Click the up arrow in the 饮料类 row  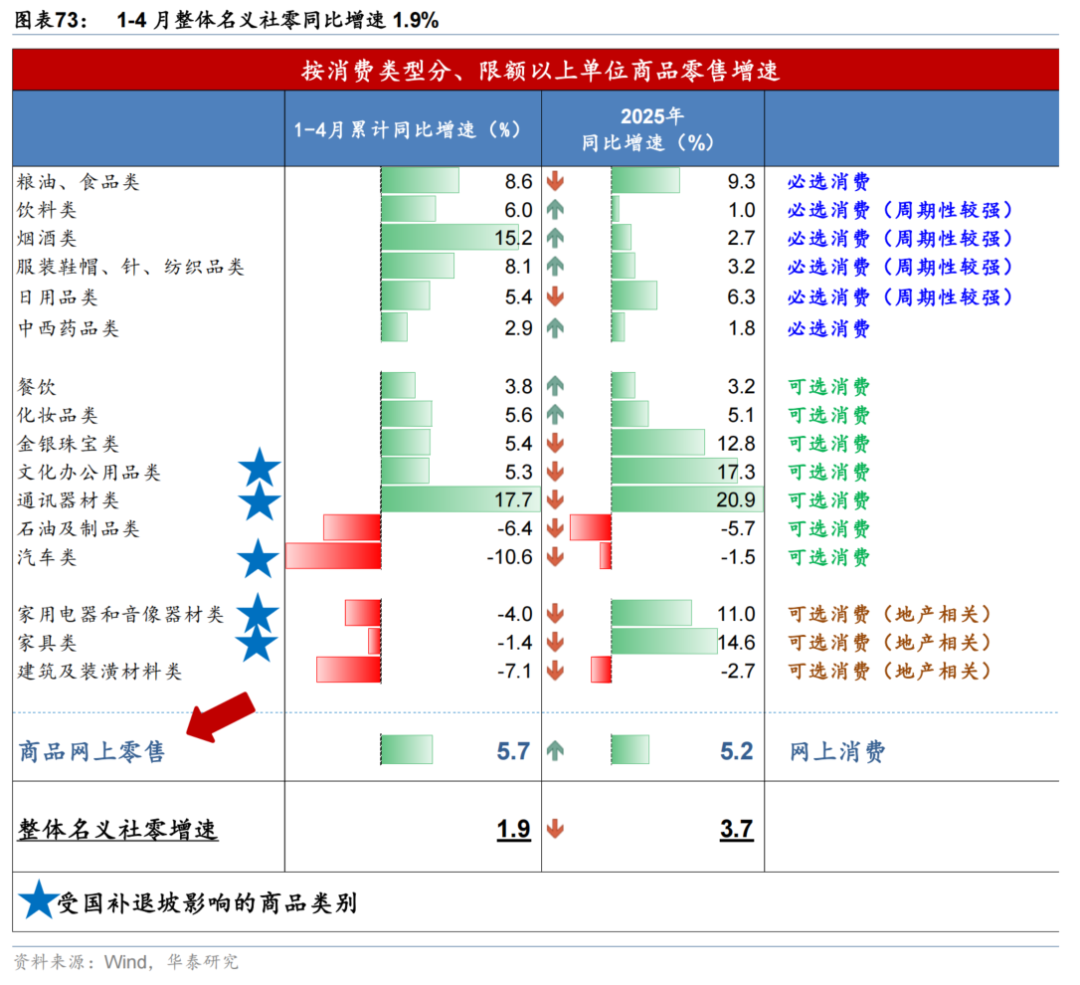(555, 209)
